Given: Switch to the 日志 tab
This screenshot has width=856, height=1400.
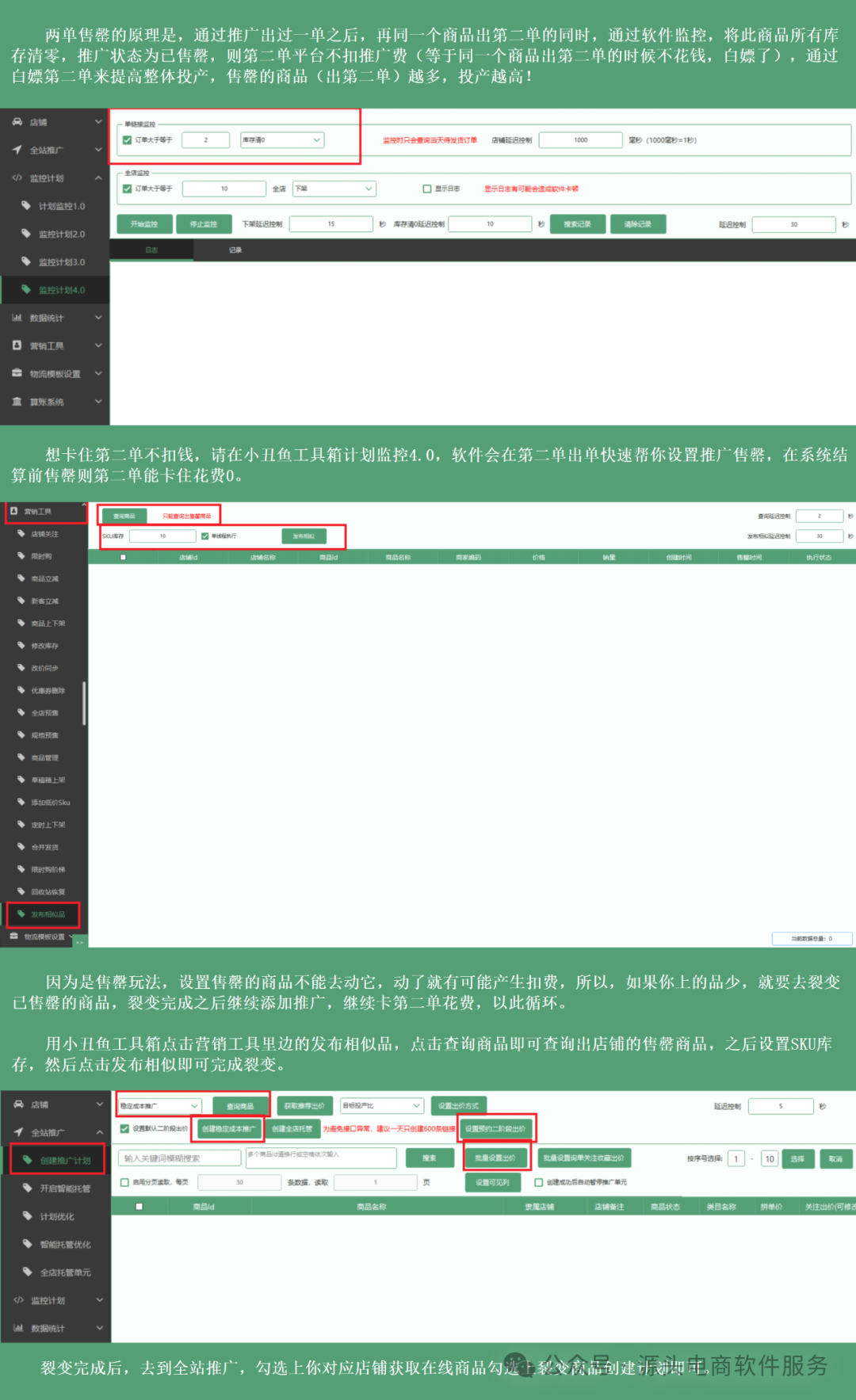Looking at the screenshot, I should point(151,250).
